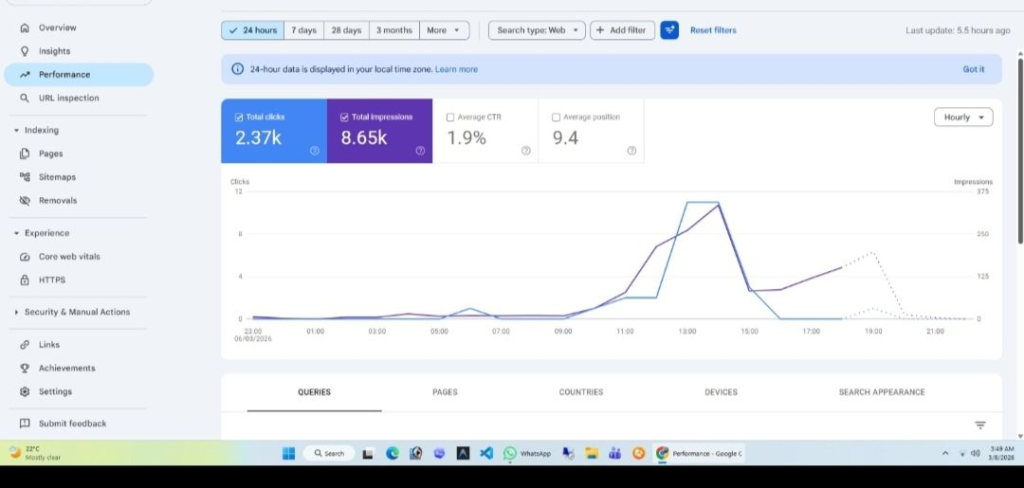Select Performance in the sidebar

(79, 74)
